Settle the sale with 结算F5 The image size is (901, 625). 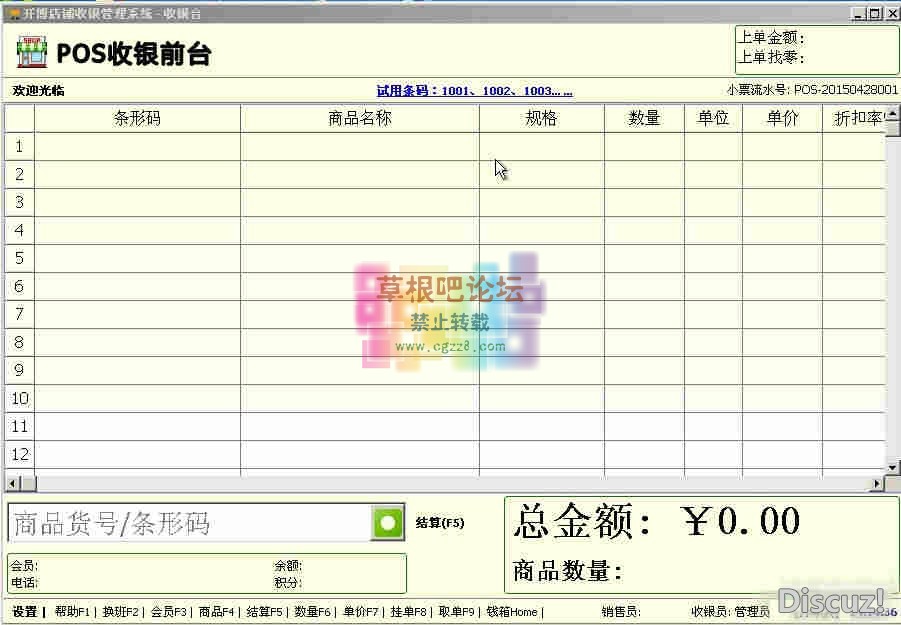pos(263,612)
